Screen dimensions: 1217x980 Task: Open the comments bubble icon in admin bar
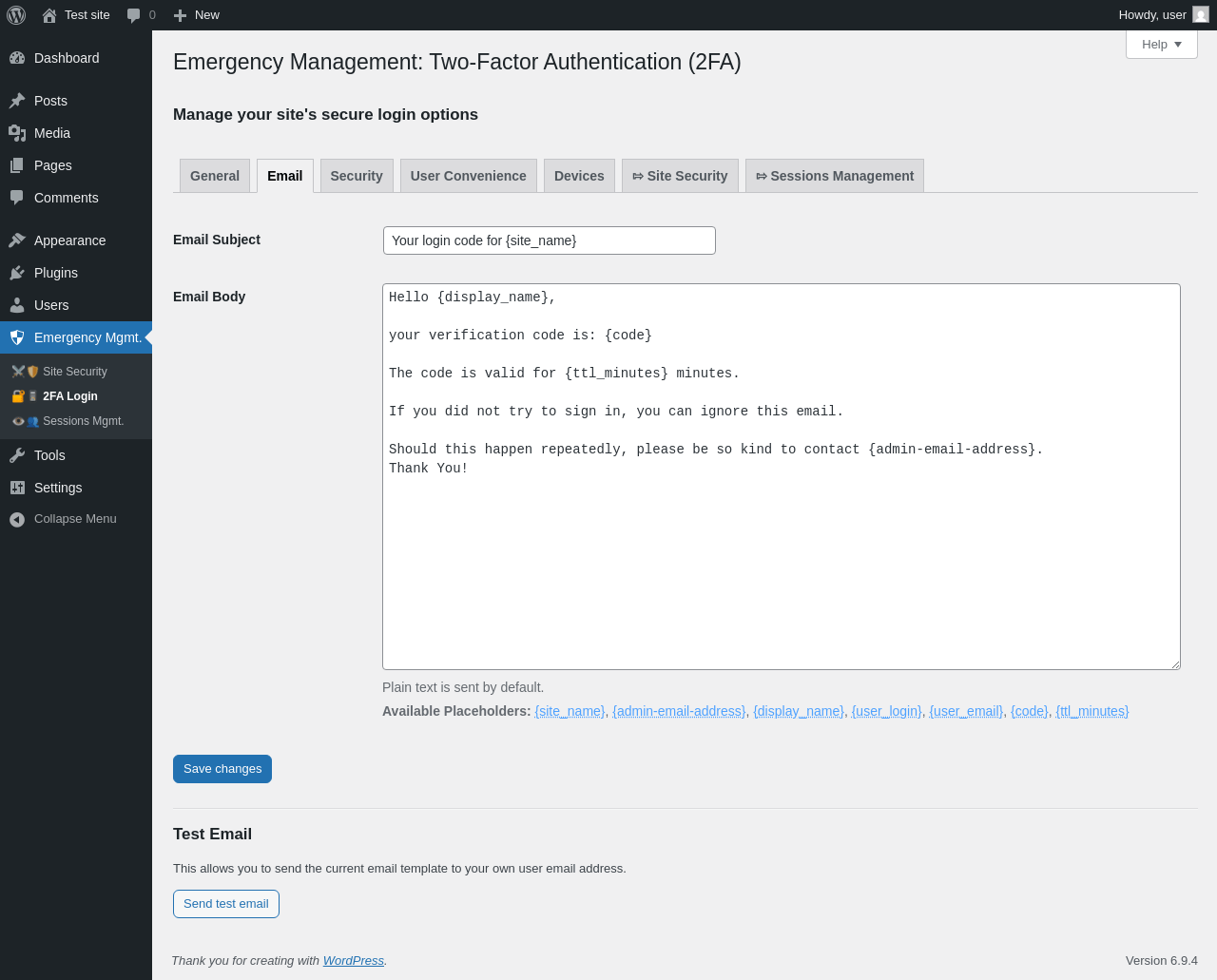click(x=134, y=15)
